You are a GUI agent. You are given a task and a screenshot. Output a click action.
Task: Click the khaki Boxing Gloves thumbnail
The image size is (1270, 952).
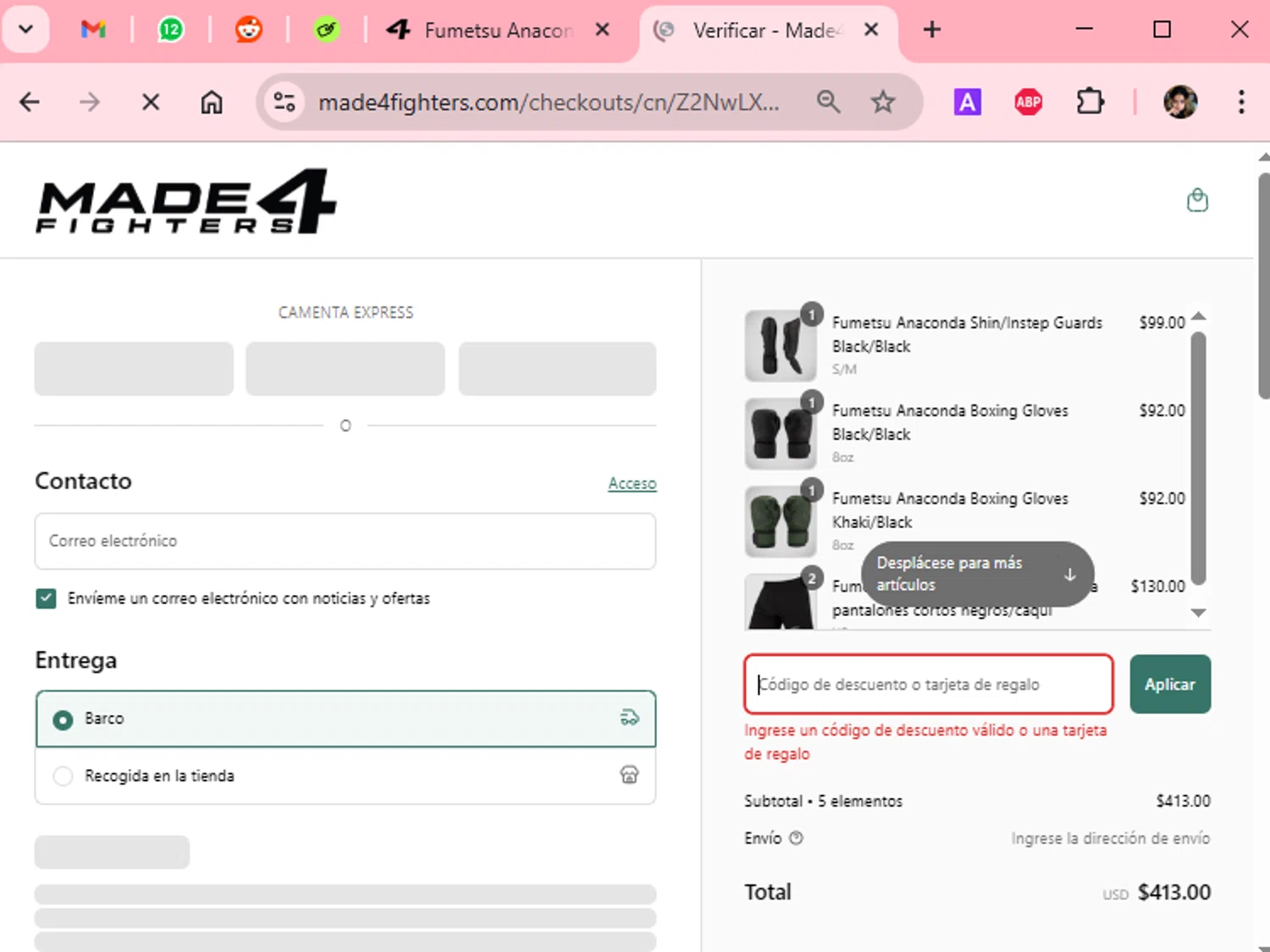tap(781, 521)
